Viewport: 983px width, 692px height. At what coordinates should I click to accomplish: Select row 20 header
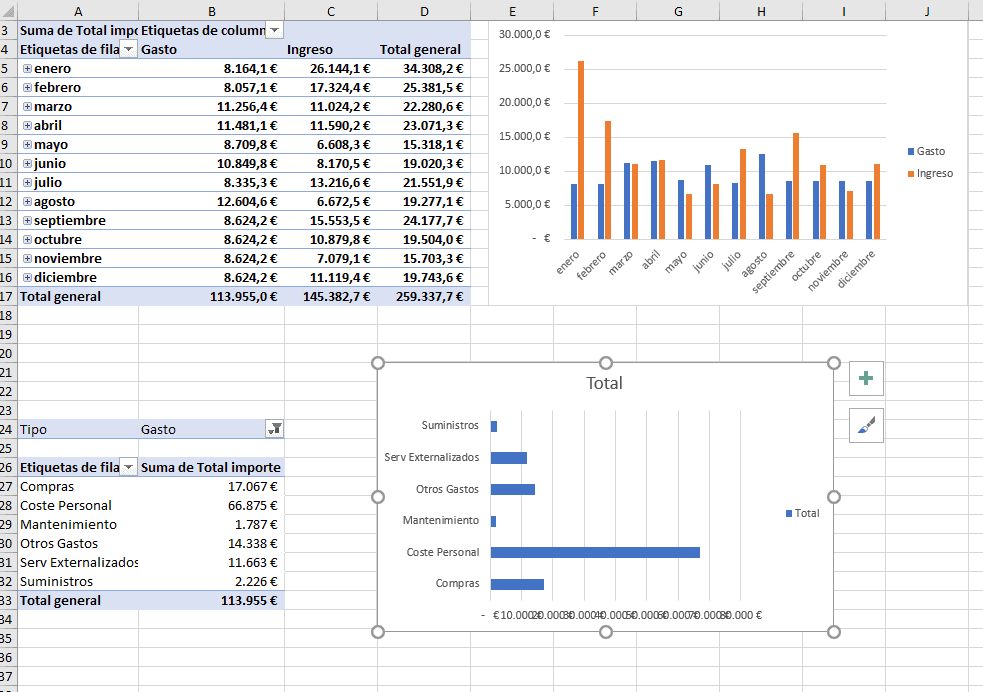coord(7,354)
